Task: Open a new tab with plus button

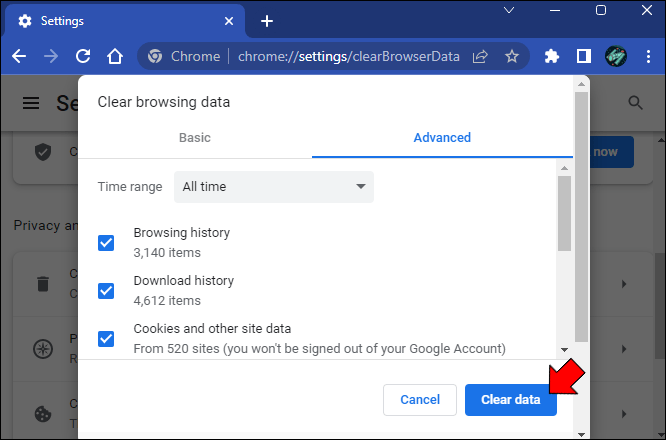Action: [266, 21]
